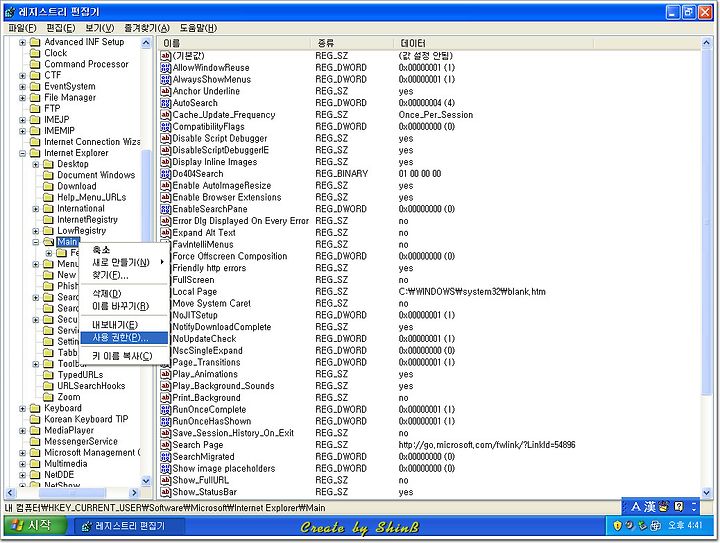Select the Command Processor key
The height and width of the screenshot is (543, 720).
point(86,64)
